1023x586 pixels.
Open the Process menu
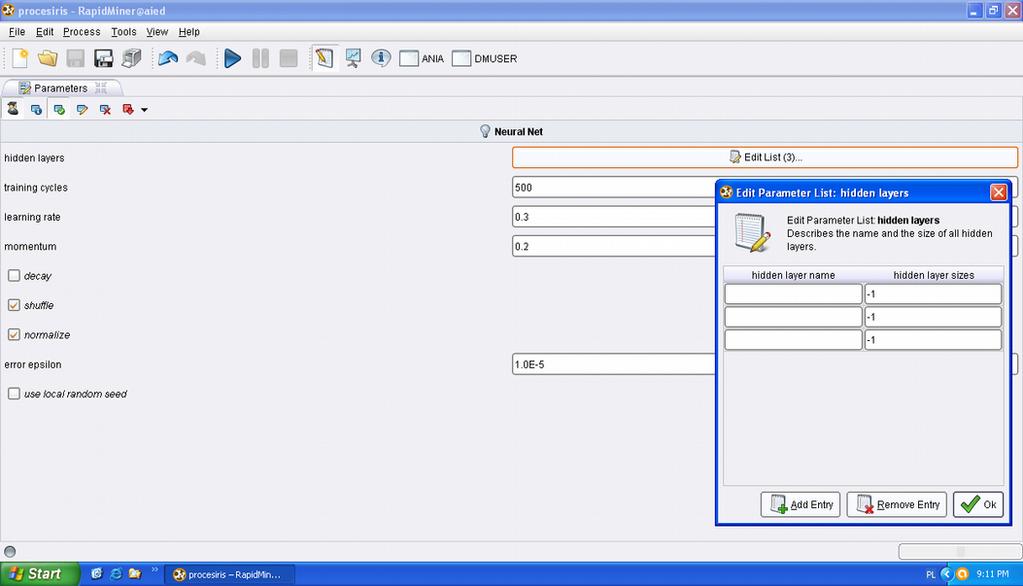tap(82, 32)
